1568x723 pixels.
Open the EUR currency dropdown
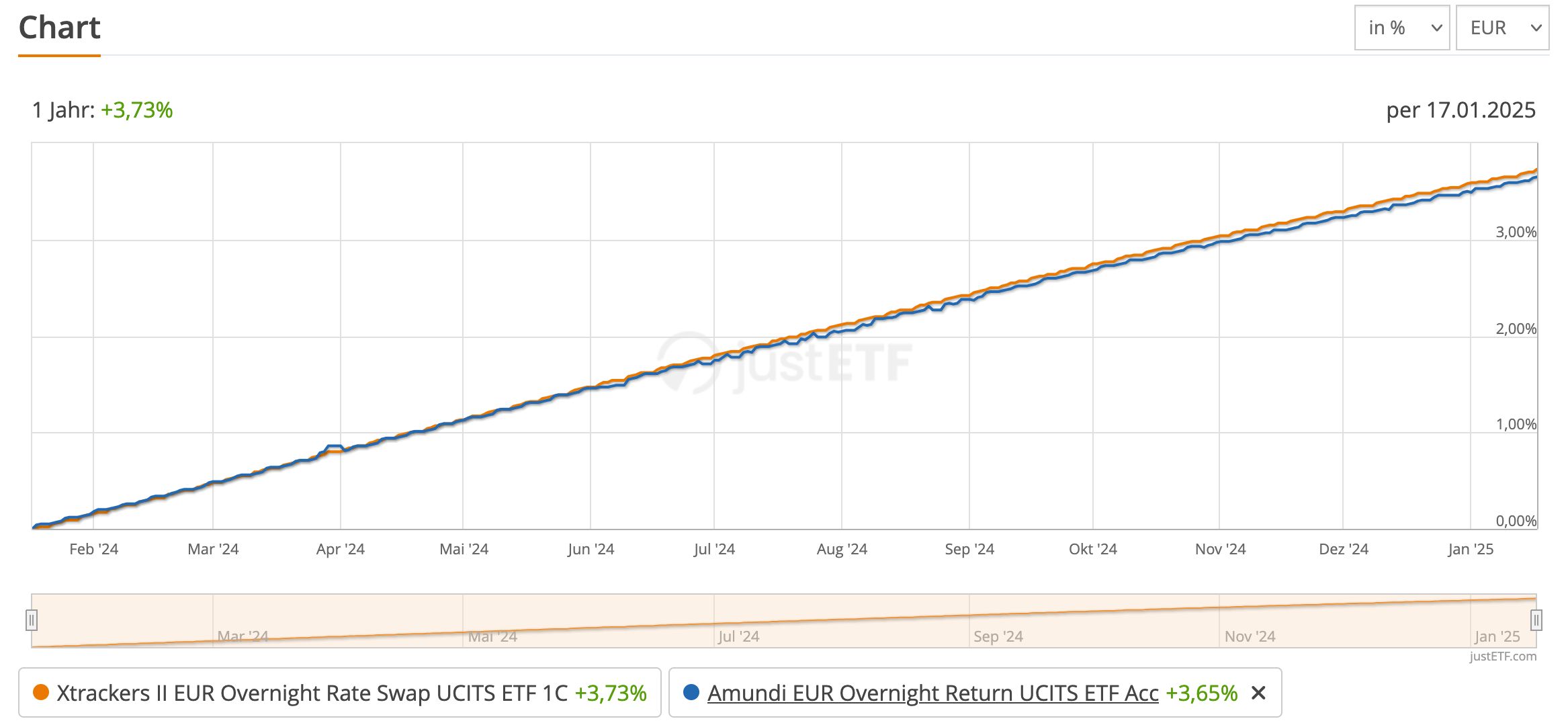(1502, 28)
